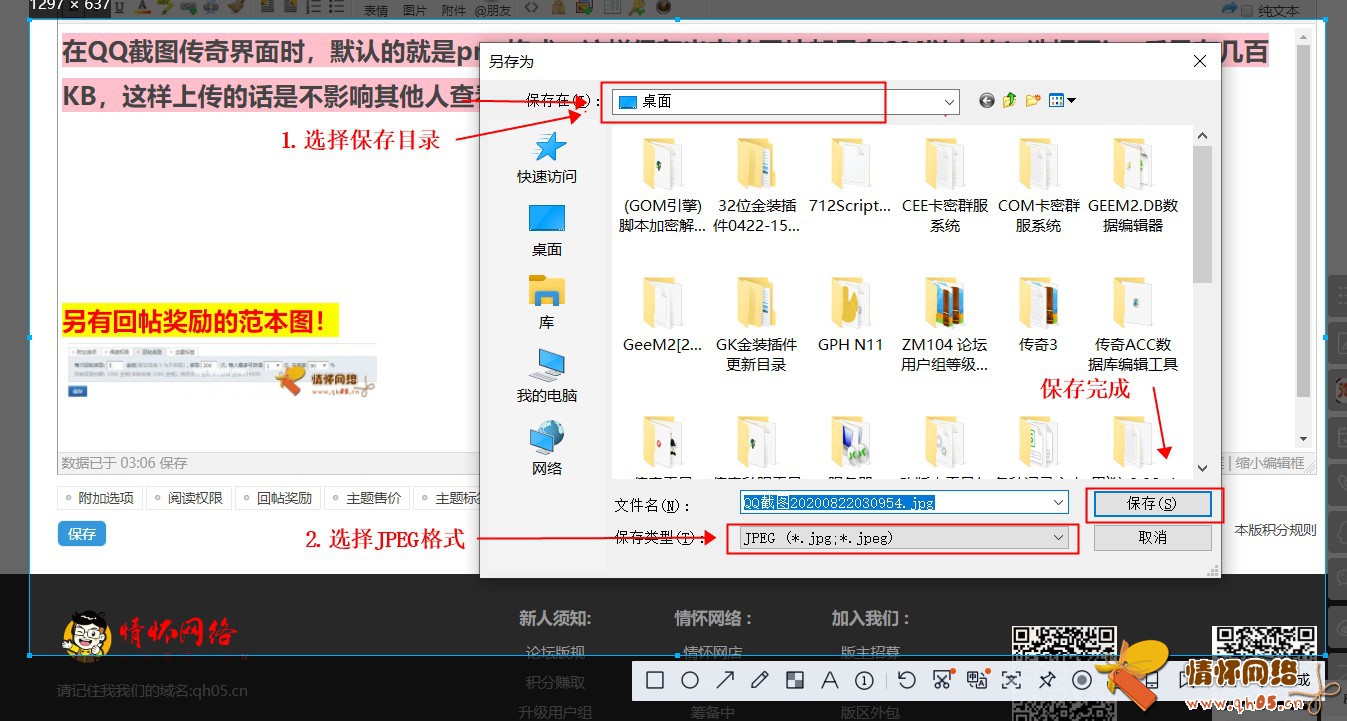Close the 另存为 dialog

(x=1199, y=61)
